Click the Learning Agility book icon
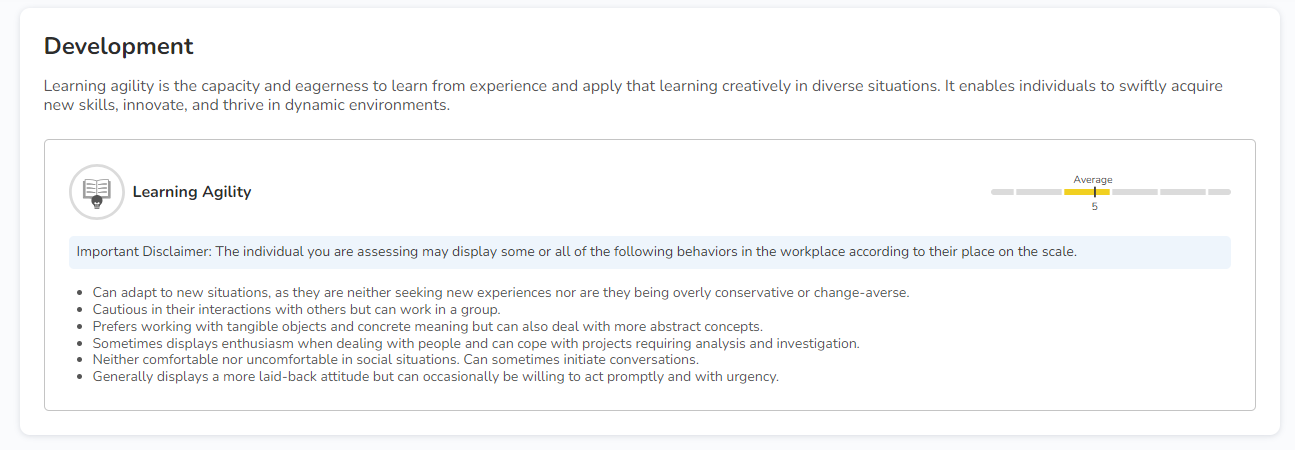 pos(97,191)
